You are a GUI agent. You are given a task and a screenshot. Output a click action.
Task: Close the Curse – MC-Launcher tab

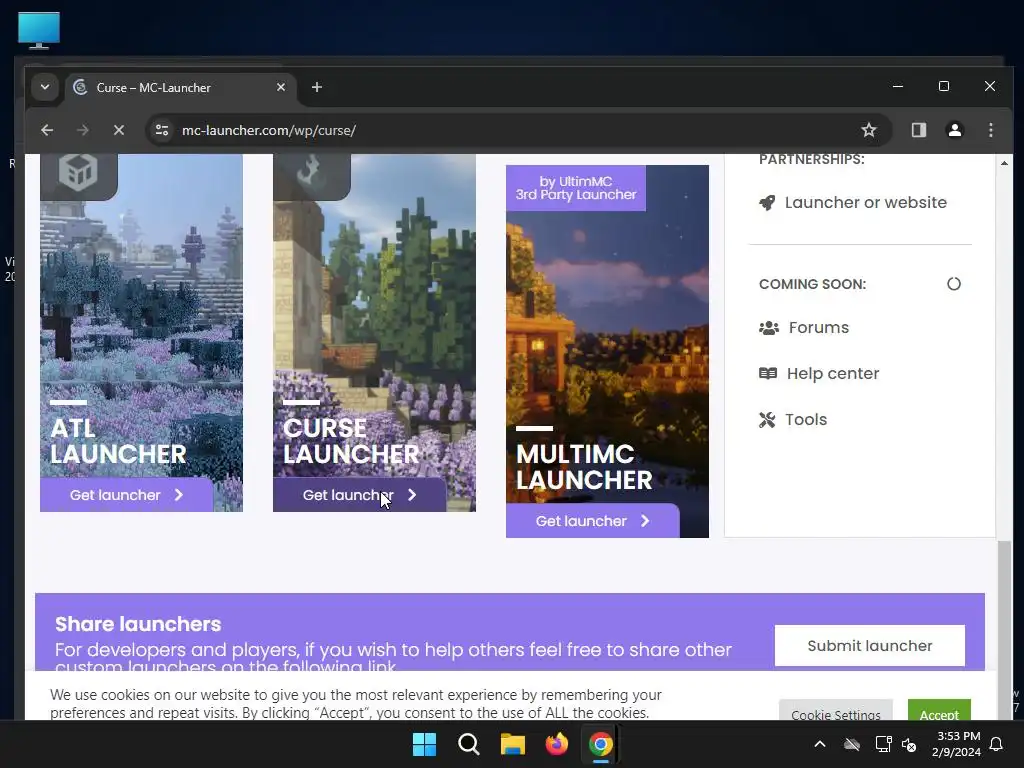(x=281, y=87)
